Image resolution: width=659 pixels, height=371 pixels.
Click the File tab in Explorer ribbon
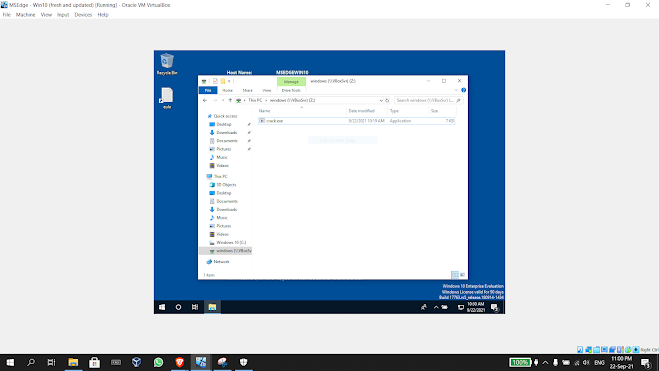208,90
